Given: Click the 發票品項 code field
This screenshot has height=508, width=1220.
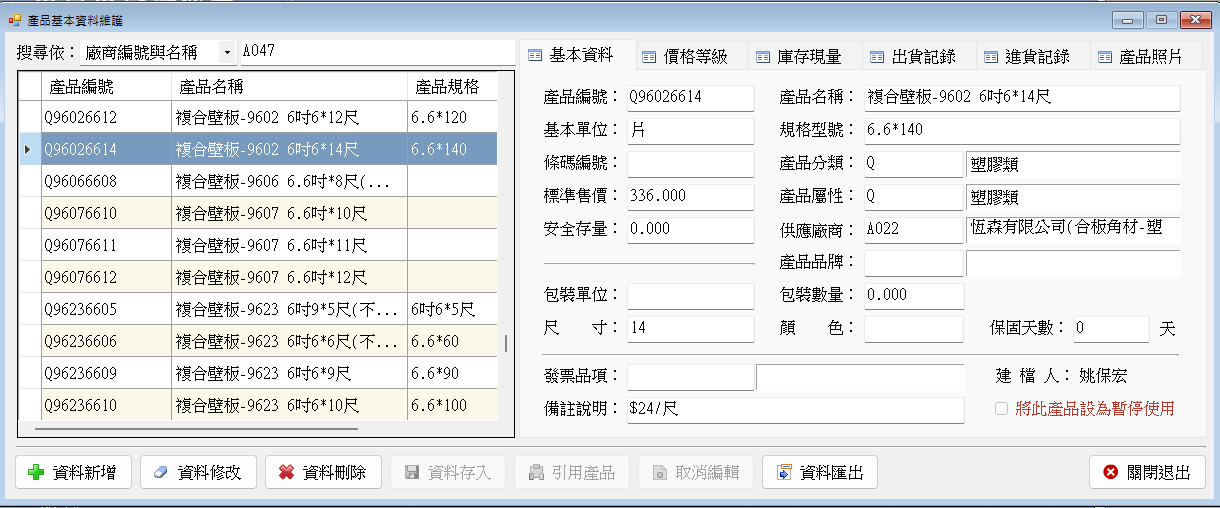Looking at the screenshot, I should (x=690, y=377).
